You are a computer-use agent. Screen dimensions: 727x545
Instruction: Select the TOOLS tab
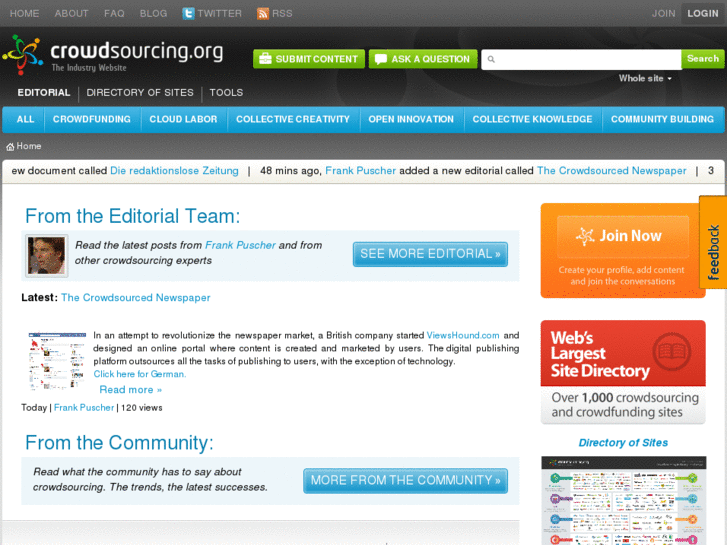coord(226,92)
